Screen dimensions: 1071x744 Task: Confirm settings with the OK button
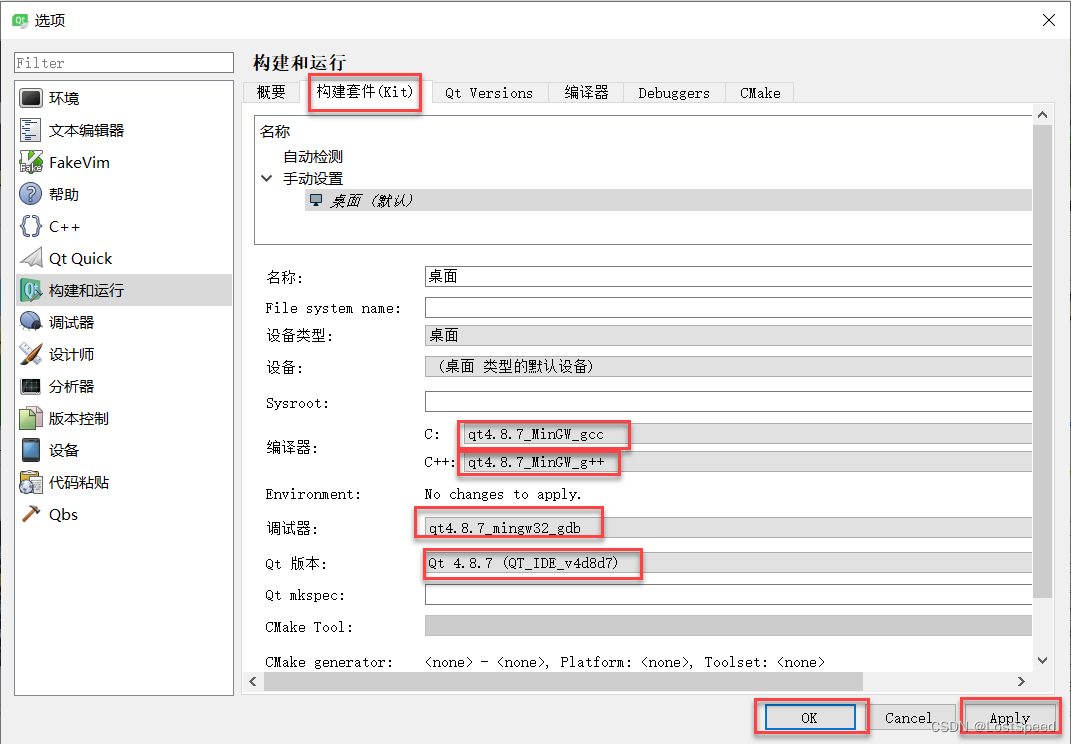(810, 717)
